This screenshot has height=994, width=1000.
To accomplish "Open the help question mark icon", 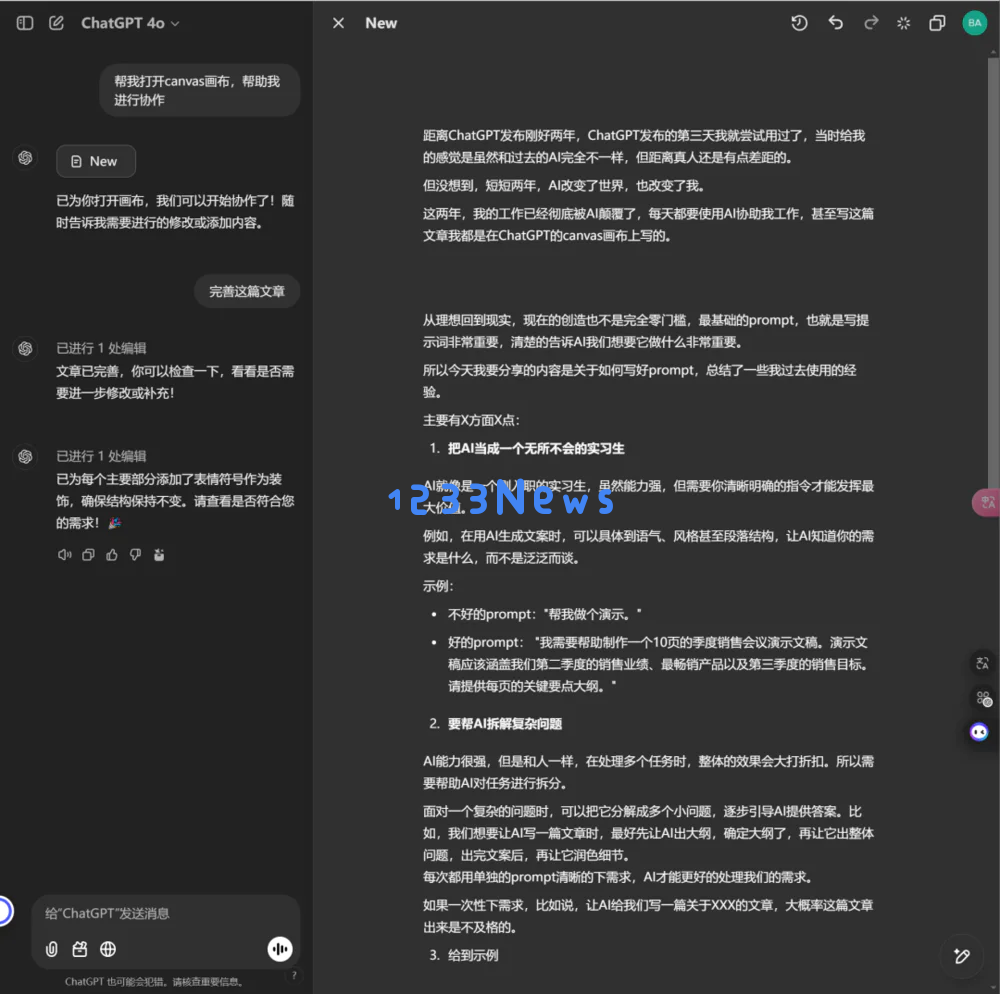I will coord(294,975).
